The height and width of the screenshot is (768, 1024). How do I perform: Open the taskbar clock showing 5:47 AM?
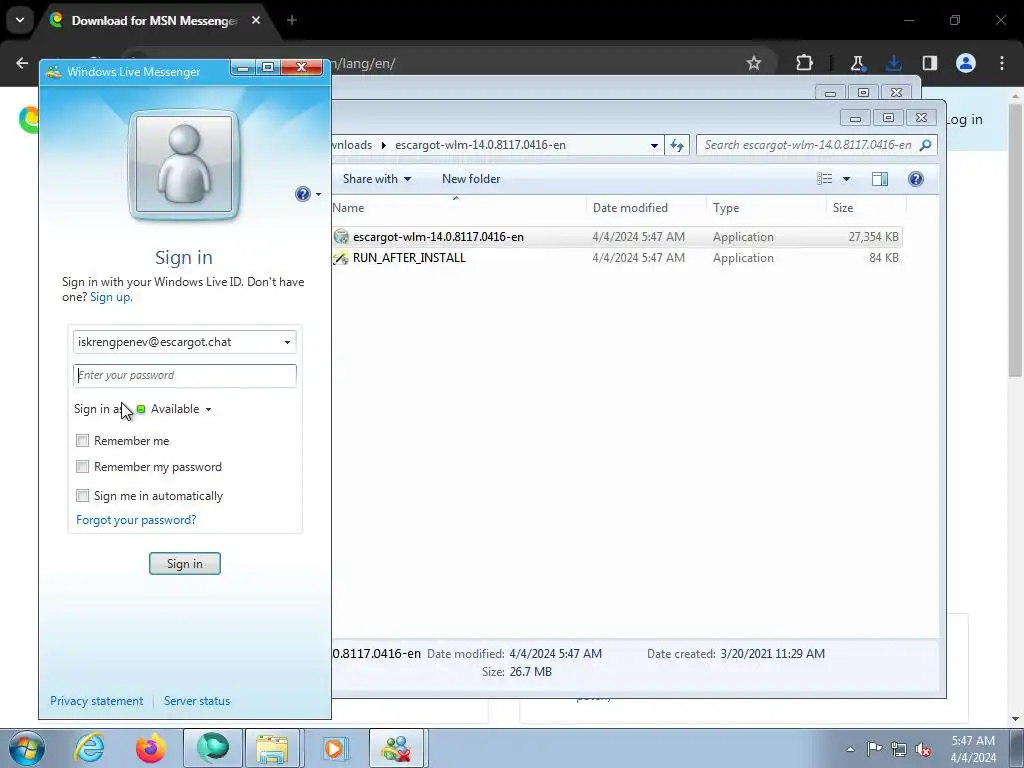(x=973, y=749)
